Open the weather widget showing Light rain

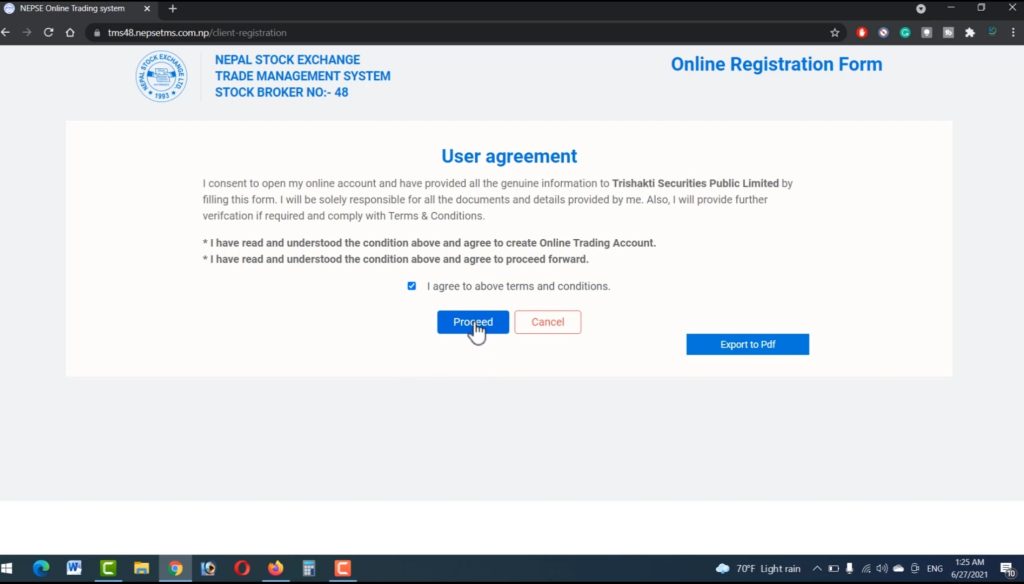pyautogui.click(x=758, y=568)
